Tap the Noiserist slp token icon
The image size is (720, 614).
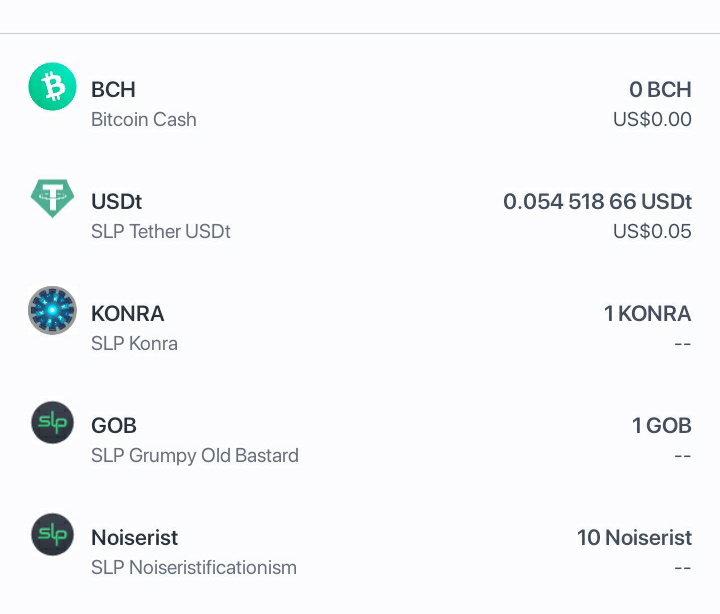click(52, 535)
